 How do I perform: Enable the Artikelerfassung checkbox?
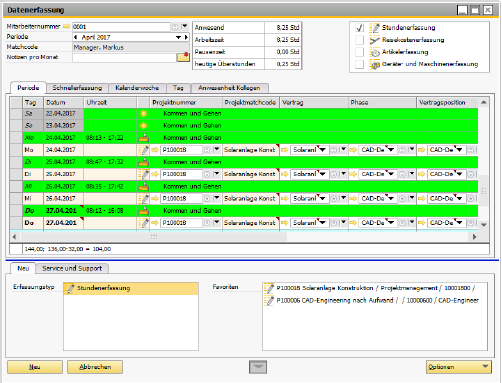[359, 52]
